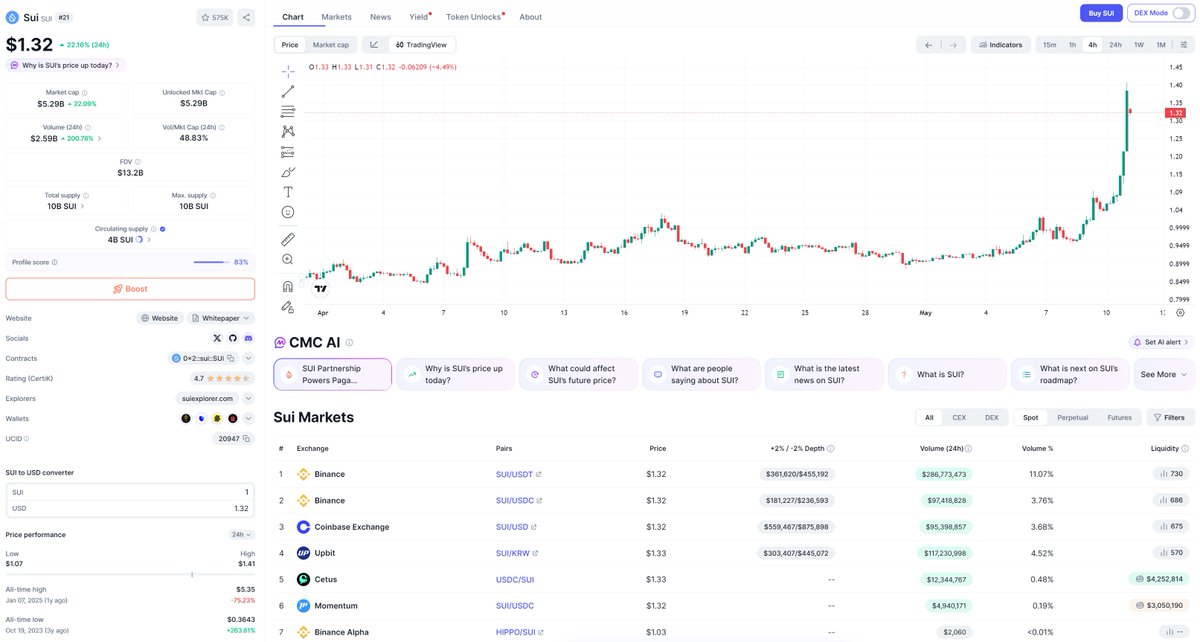Open the News tab
This screenshot has width=1200, height=642.
click(x=380, y=17)
